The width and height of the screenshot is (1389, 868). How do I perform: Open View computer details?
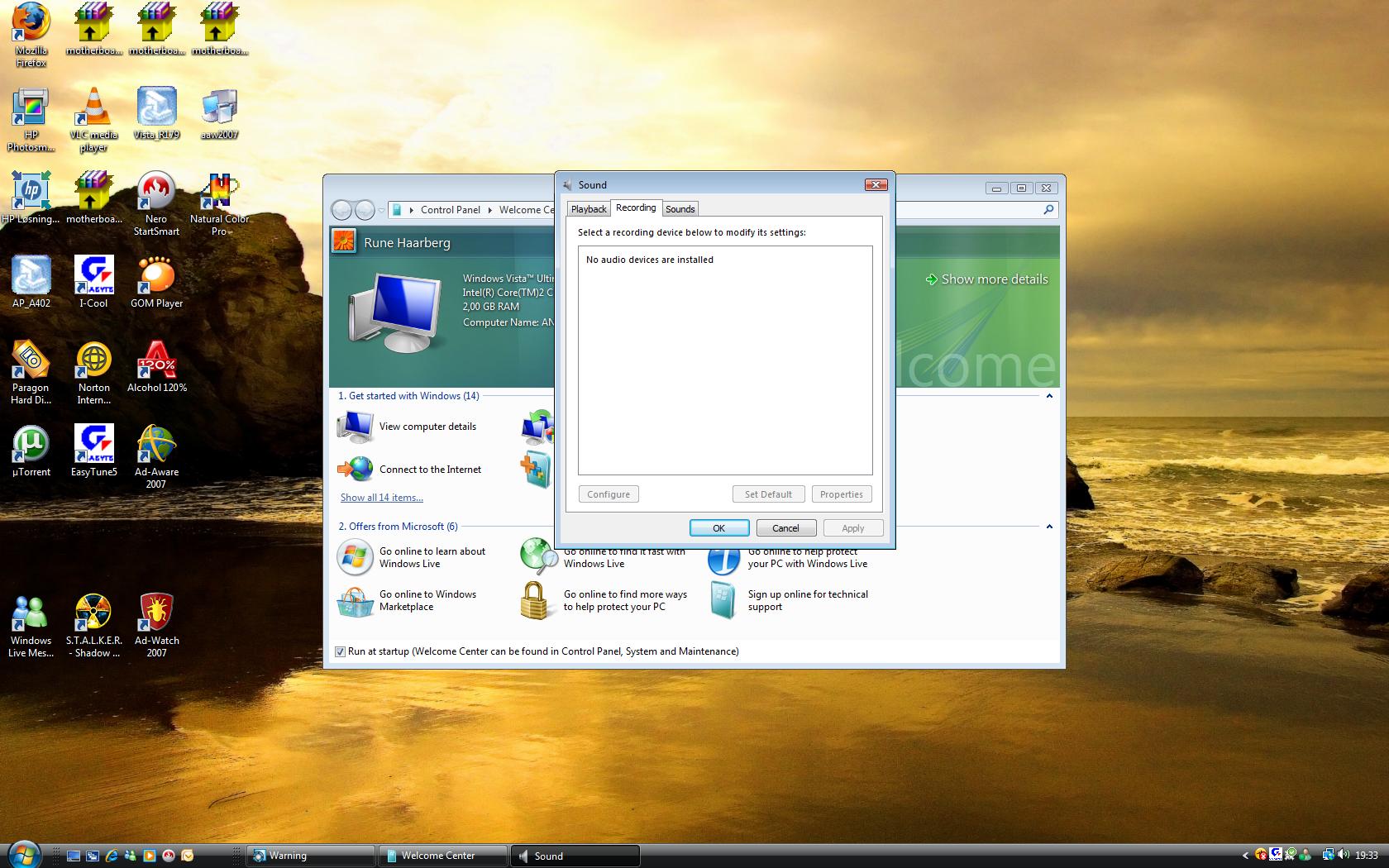click(x=407, y=427)
